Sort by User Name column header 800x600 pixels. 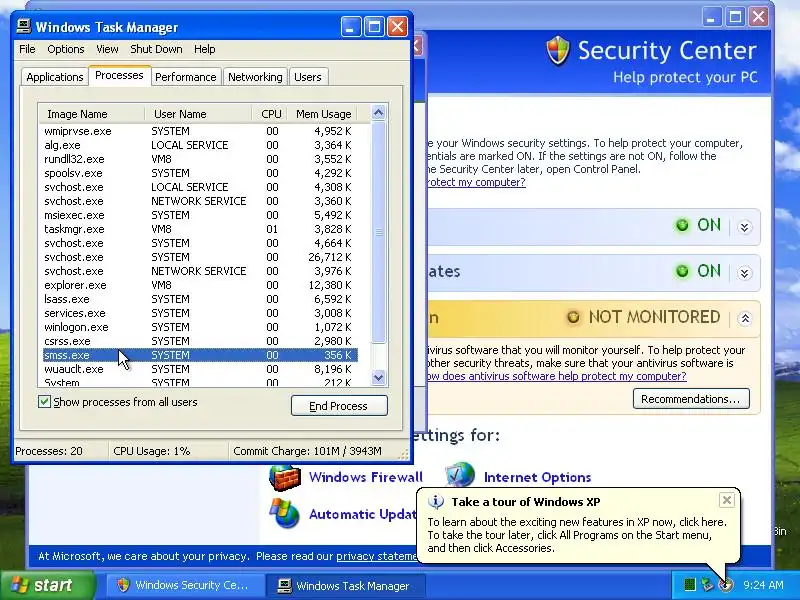(x=198, y=114)
